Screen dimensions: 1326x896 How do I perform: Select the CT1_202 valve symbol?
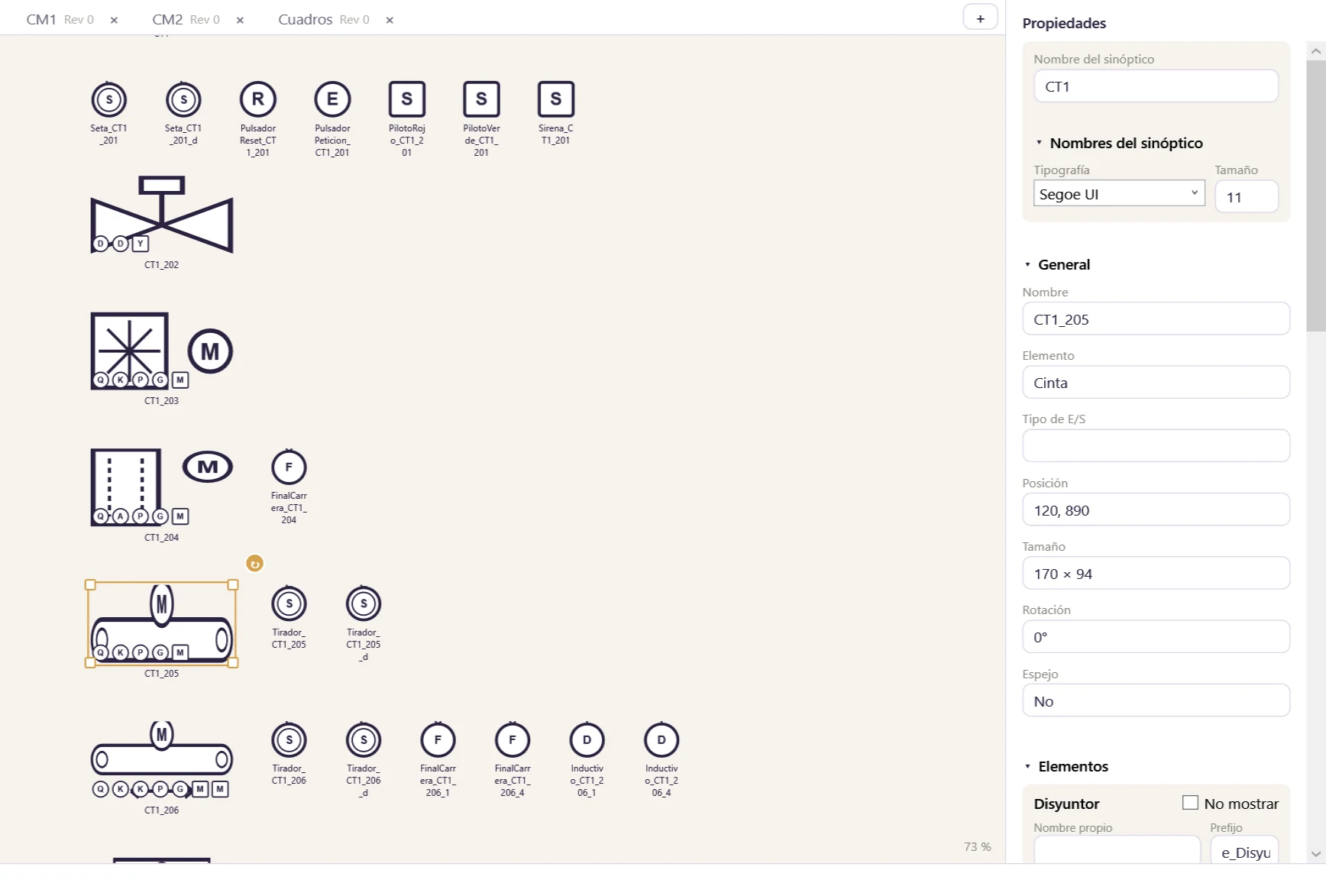162,215
